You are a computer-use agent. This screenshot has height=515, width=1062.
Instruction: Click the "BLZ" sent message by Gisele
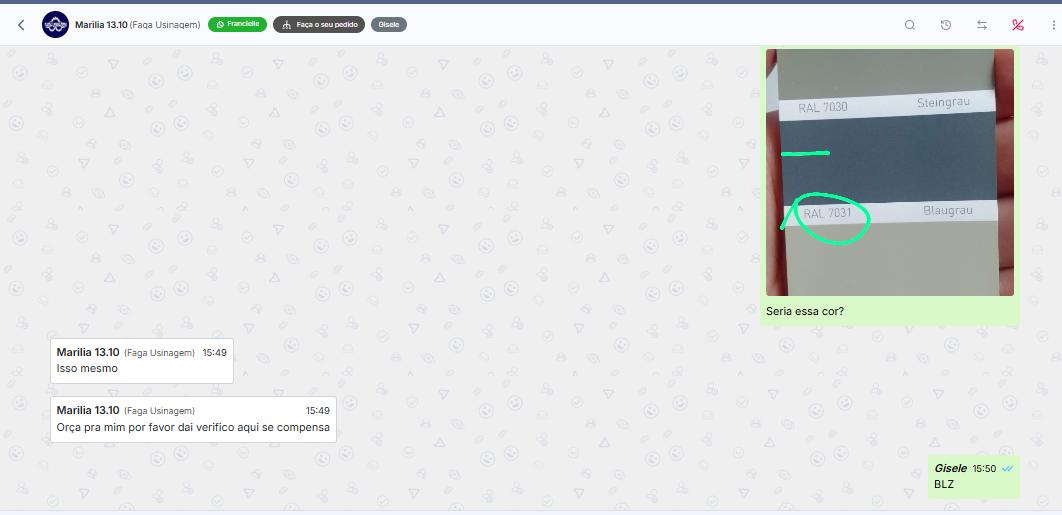coord(944,484)
